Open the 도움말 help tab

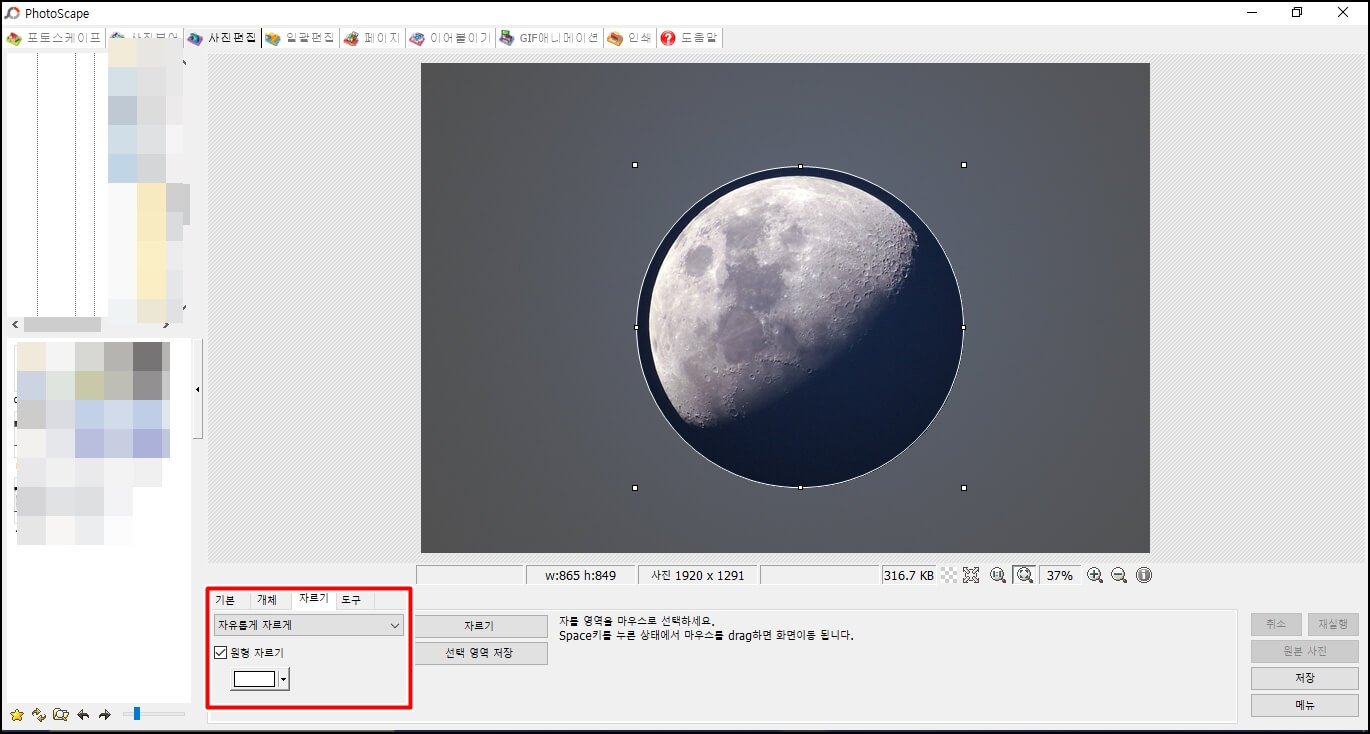pyautogui.click(x=690, y=38)
